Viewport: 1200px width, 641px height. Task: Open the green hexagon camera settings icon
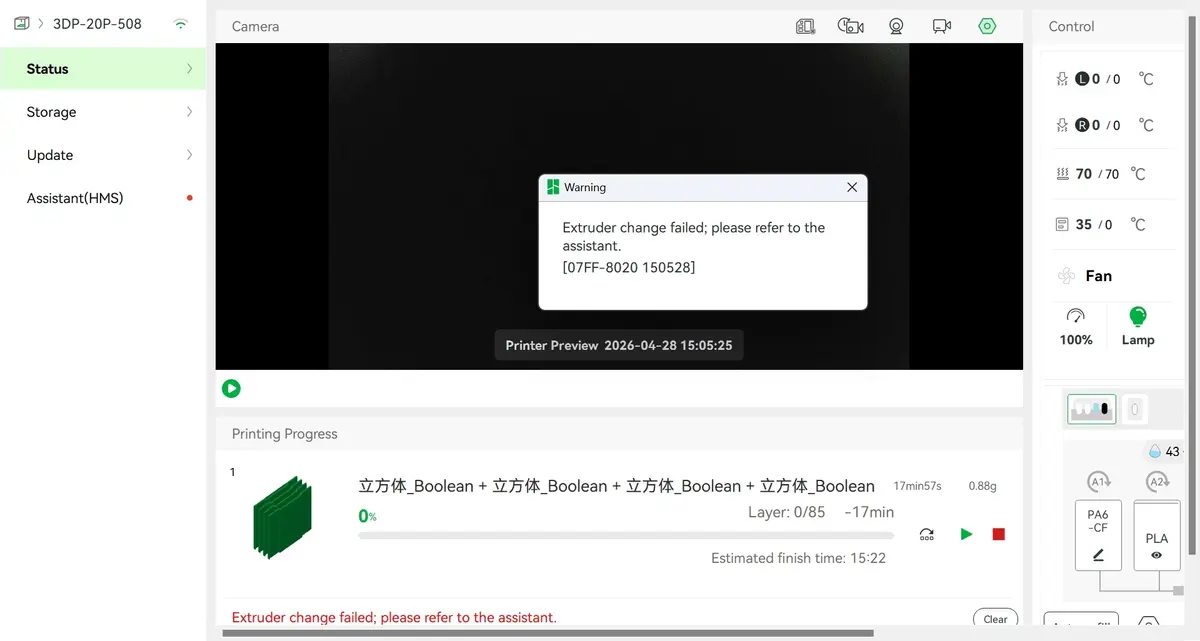988,27
